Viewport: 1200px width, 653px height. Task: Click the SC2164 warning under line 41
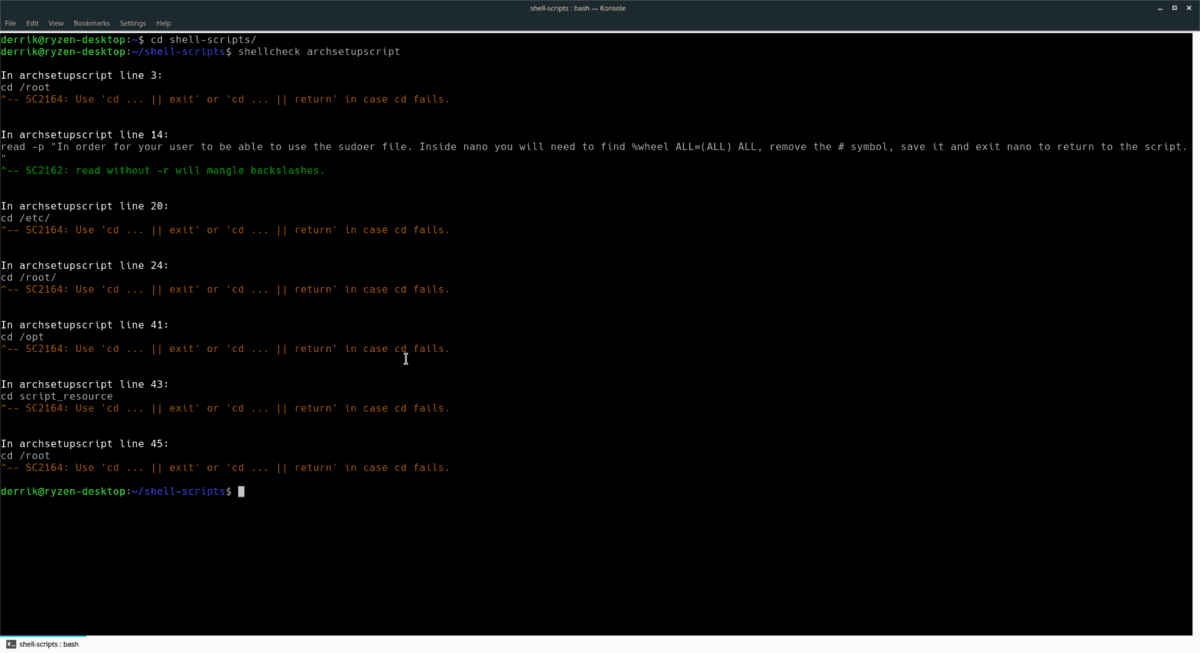coord(225,349)
